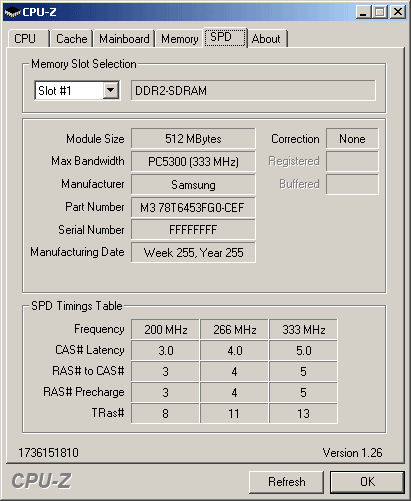This screenshot has width=411, height=501.
Task: Minimize the CPU-Z window
Action: [363, 12]
